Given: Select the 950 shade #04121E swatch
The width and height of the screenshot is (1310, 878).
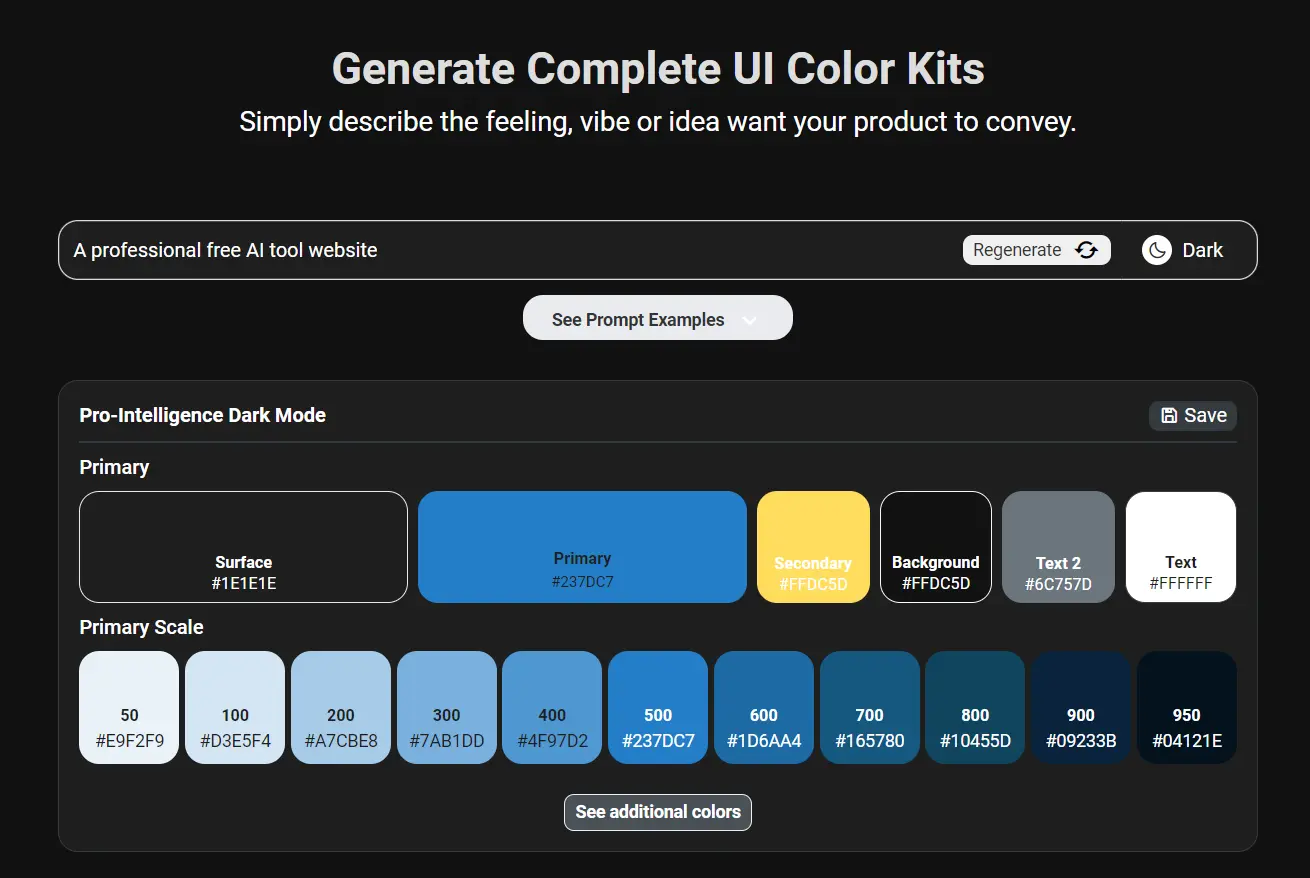Looking at the screenshot, I should 1187,708.
